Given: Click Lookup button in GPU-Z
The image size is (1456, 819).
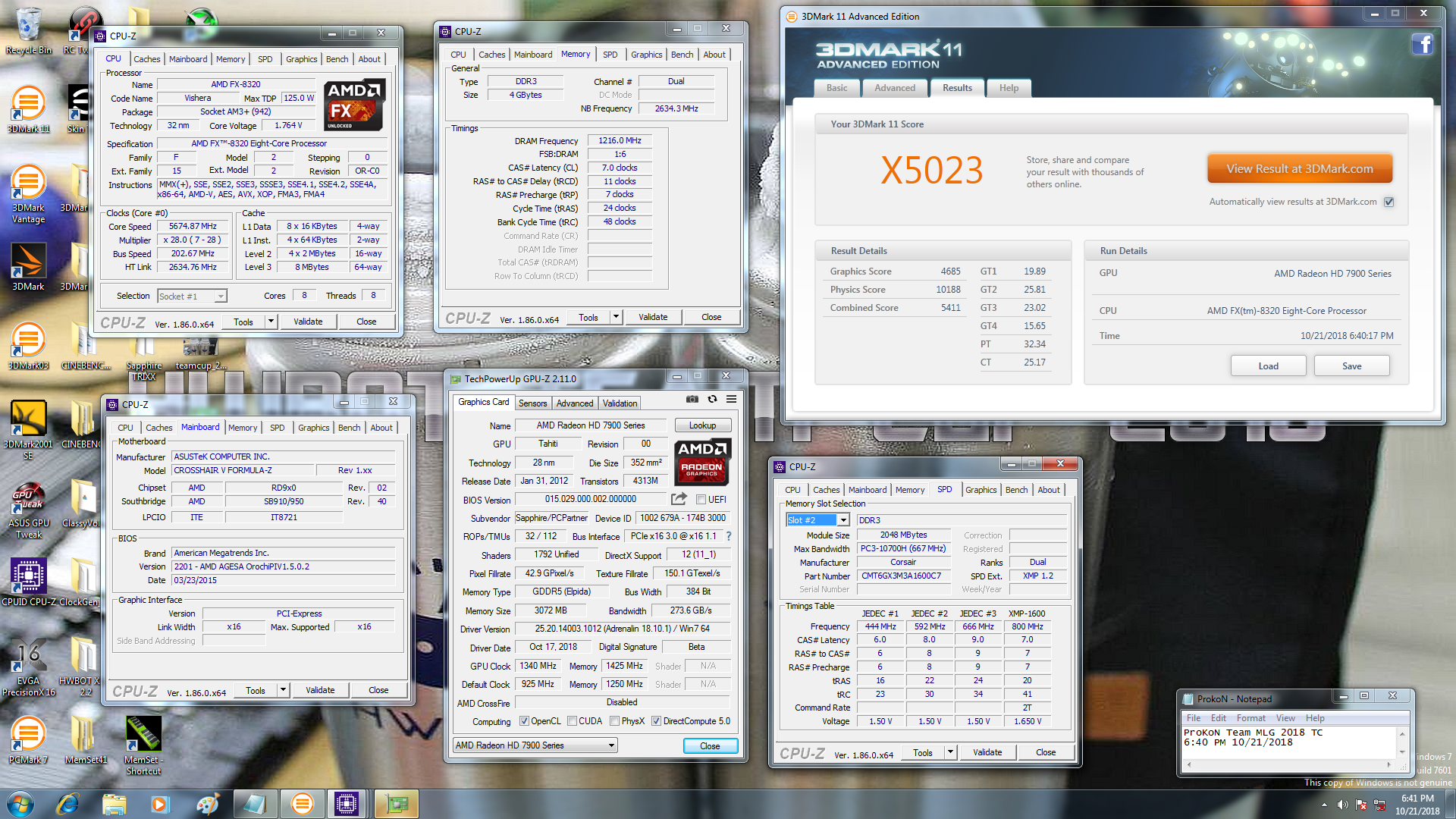Looking at the screenshot, I should point(702,425).
